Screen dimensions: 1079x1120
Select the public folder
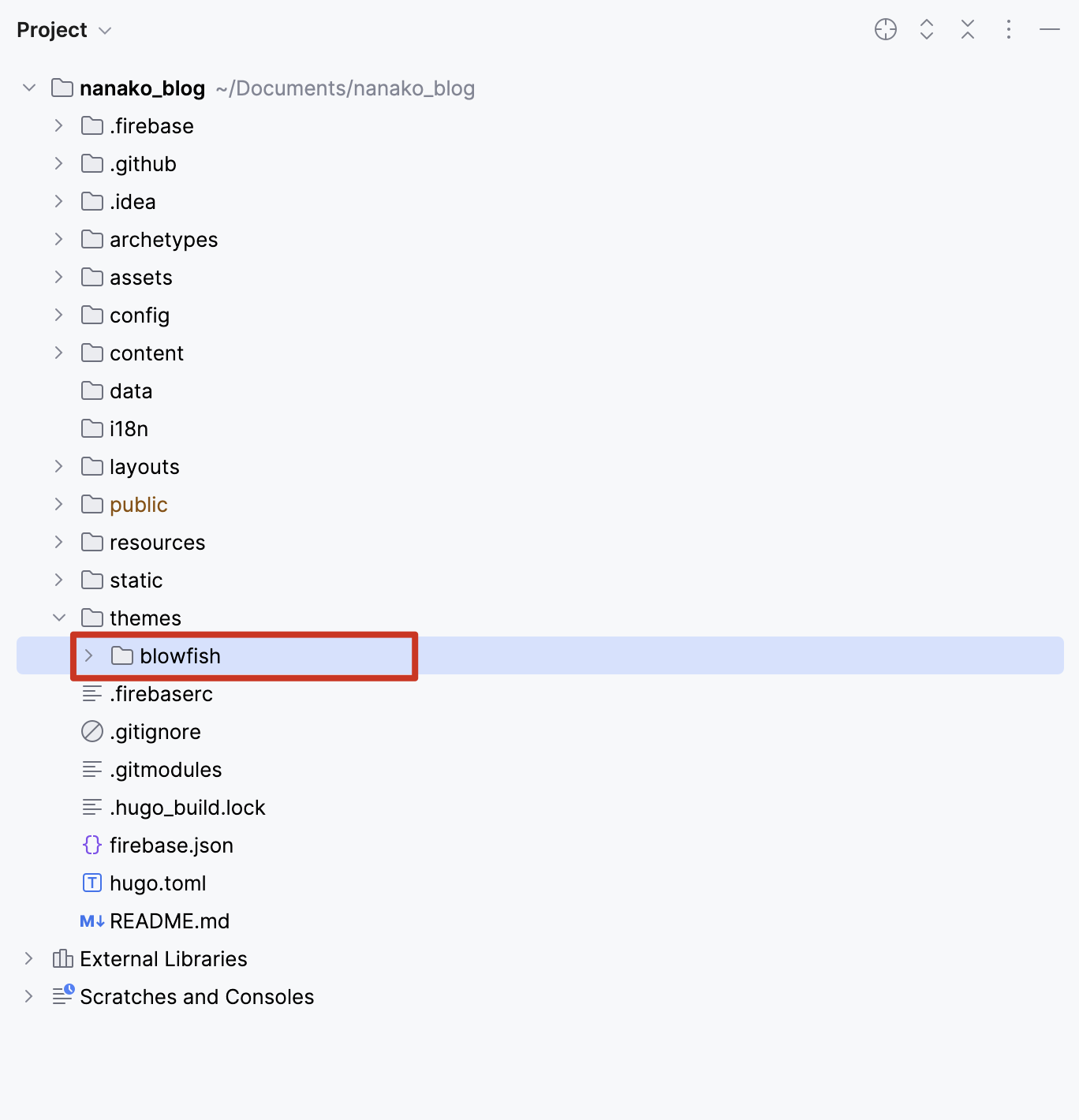point(139,505)
